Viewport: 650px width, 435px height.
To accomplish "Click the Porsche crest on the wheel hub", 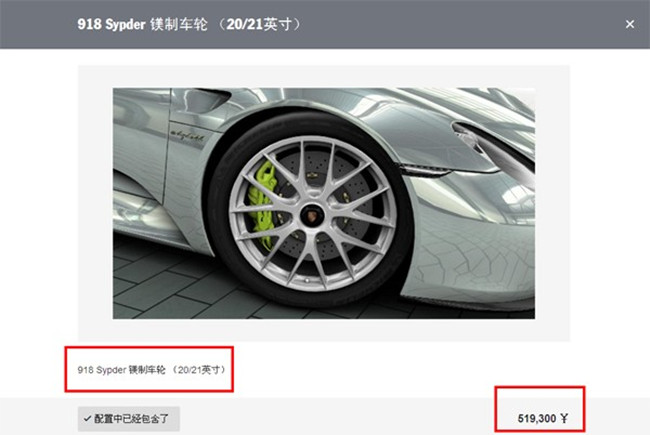I will (x=311, y=215).
